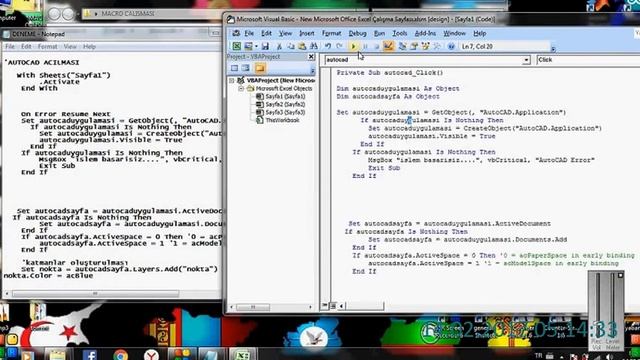Click the blue Help question icon
The width and height of the screenshot is (640, 360).
coord(451,47)
